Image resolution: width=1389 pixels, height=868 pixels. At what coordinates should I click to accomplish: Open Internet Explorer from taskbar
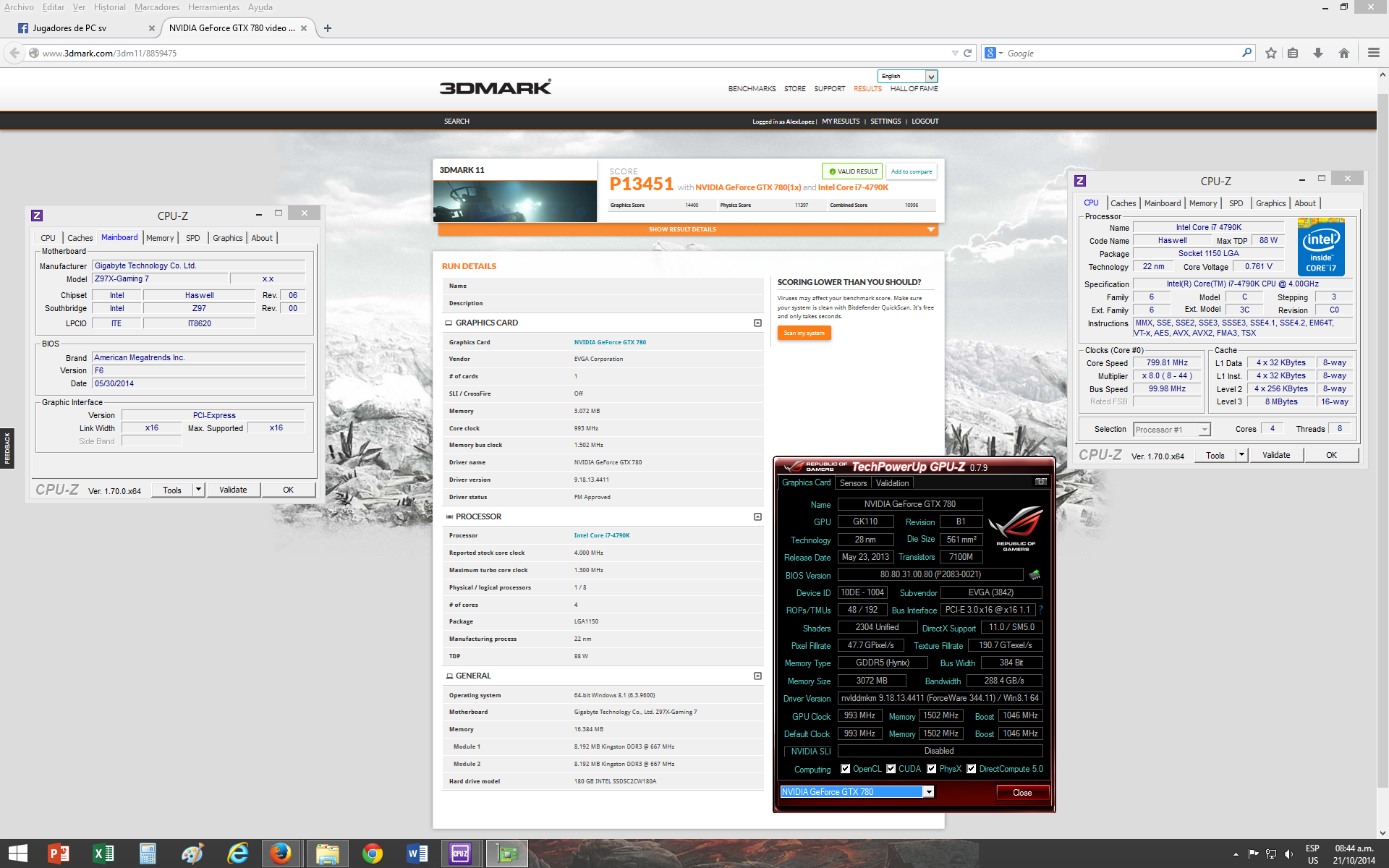(x=237, y=854)
